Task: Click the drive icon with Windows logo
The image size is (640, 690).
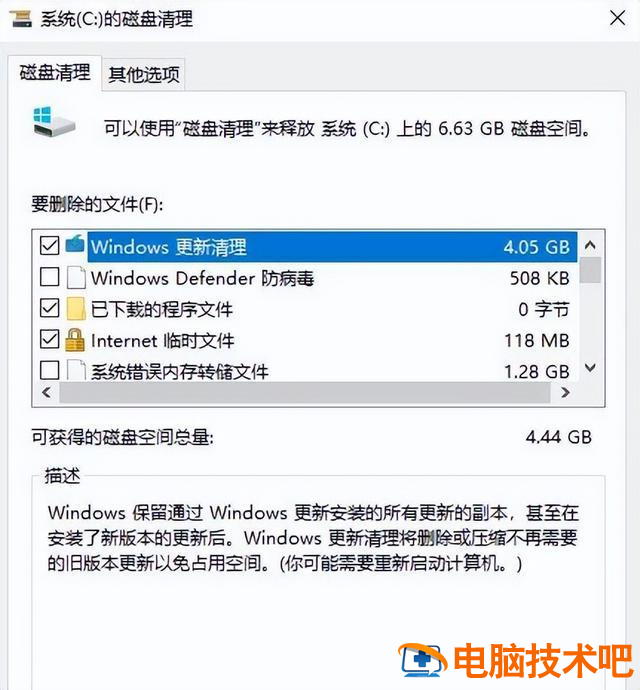Action: pos(54,122)
